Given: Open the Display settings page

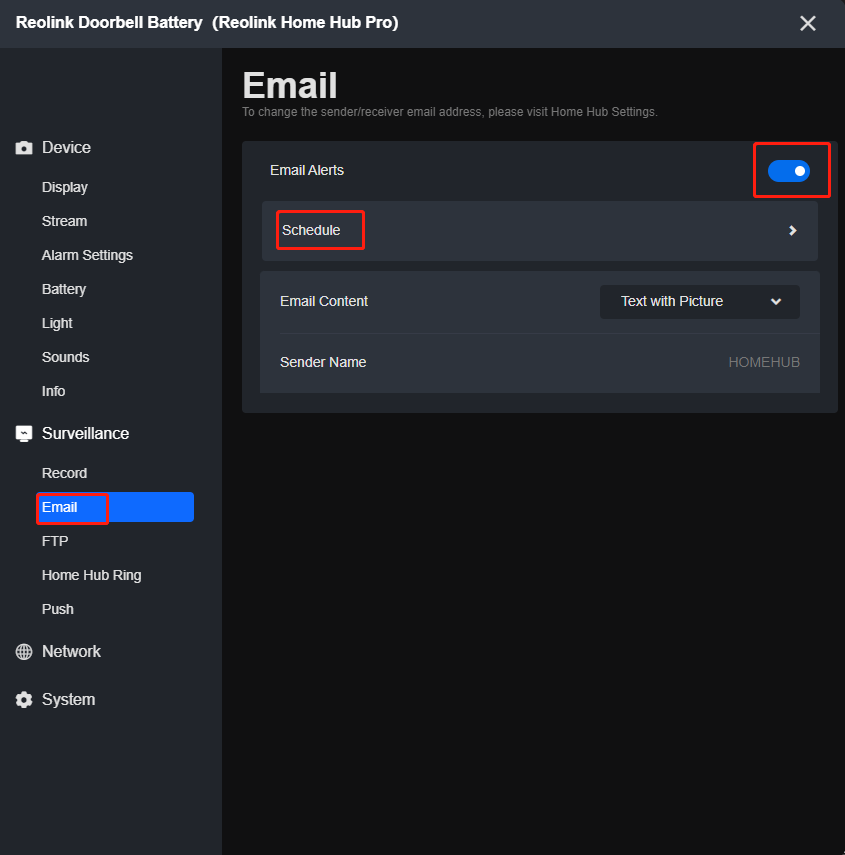Looking at the screenshot, I should click(65, 187).
